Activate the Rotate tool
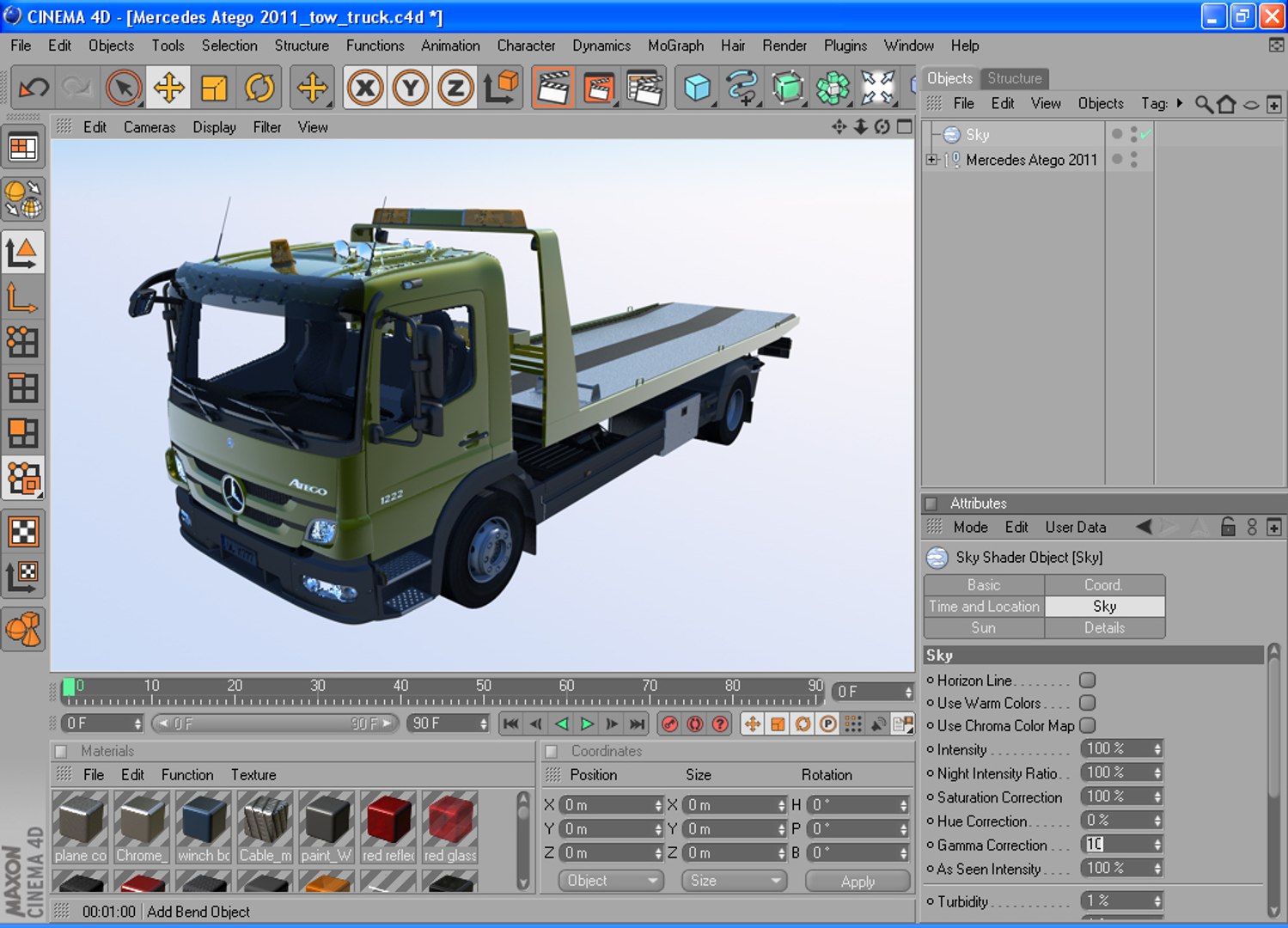This screenshot has height=928, width=1288. point(259,88)
